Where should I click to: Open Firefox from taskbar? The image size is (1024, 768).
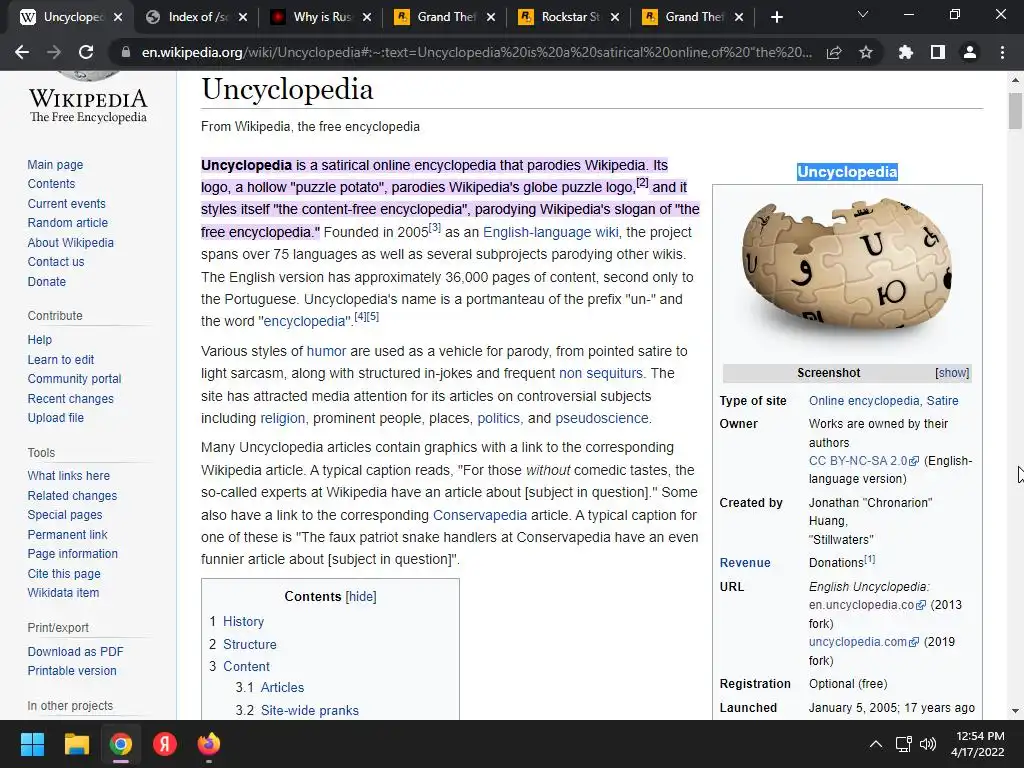209,744
